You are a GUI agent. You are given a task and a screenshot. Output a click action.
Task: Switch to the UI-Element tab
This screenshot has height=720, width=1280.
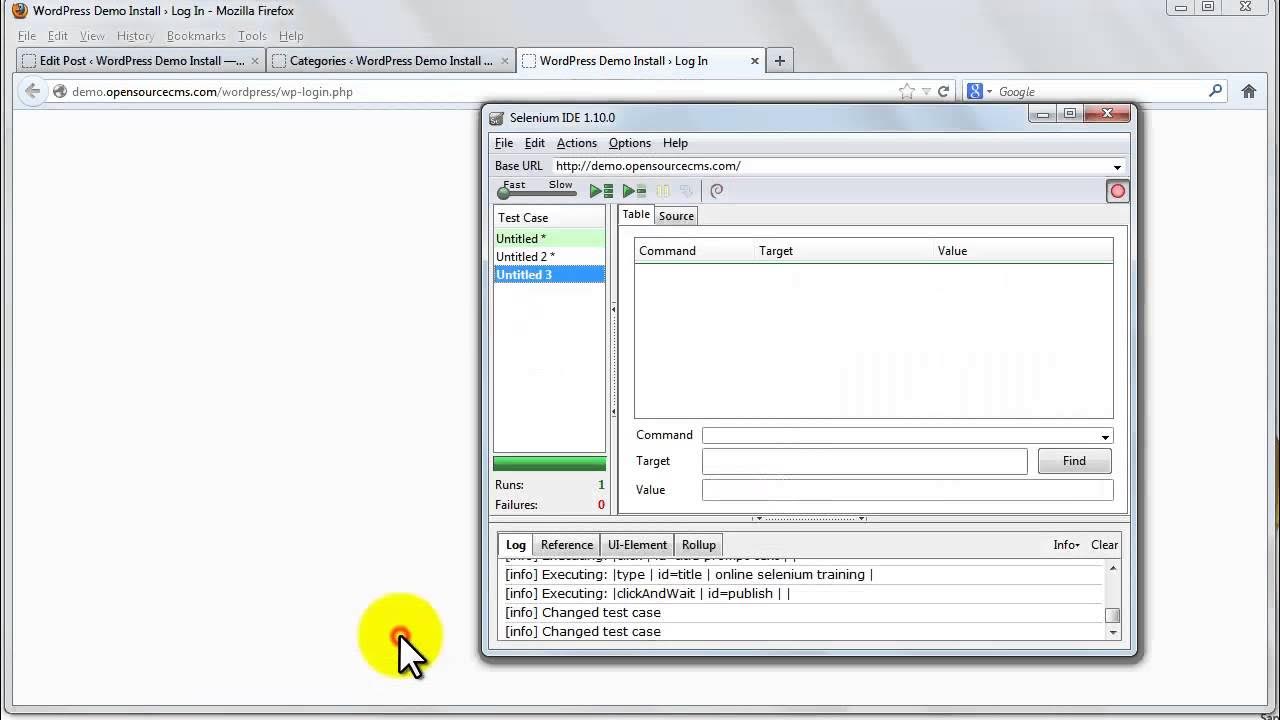637,545
